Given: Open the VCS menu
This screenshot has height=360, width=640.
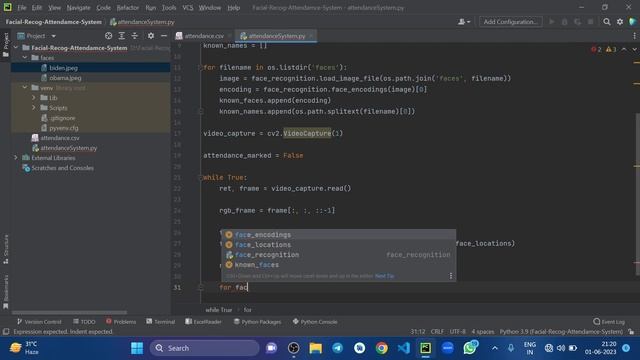Looking at the screenshot, I should point(188,8).
